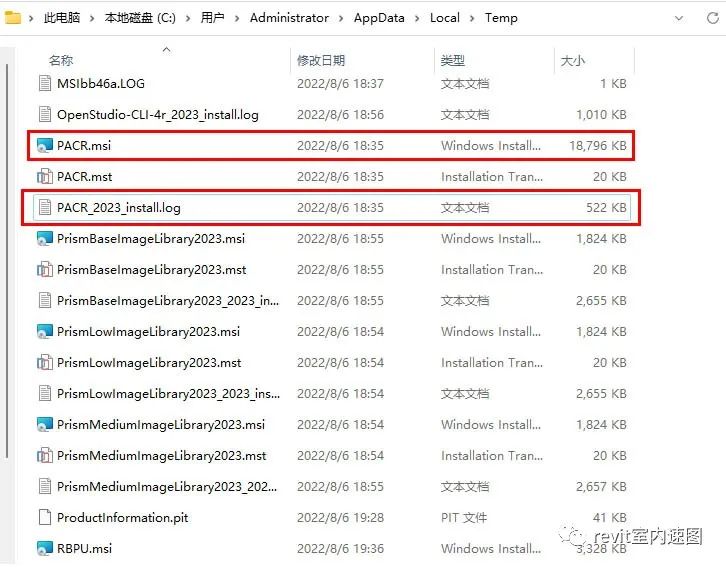This screenshot has height=568, width=726.
Task: Click the ProductInformation.pit file icon
Action: [44, 518]
